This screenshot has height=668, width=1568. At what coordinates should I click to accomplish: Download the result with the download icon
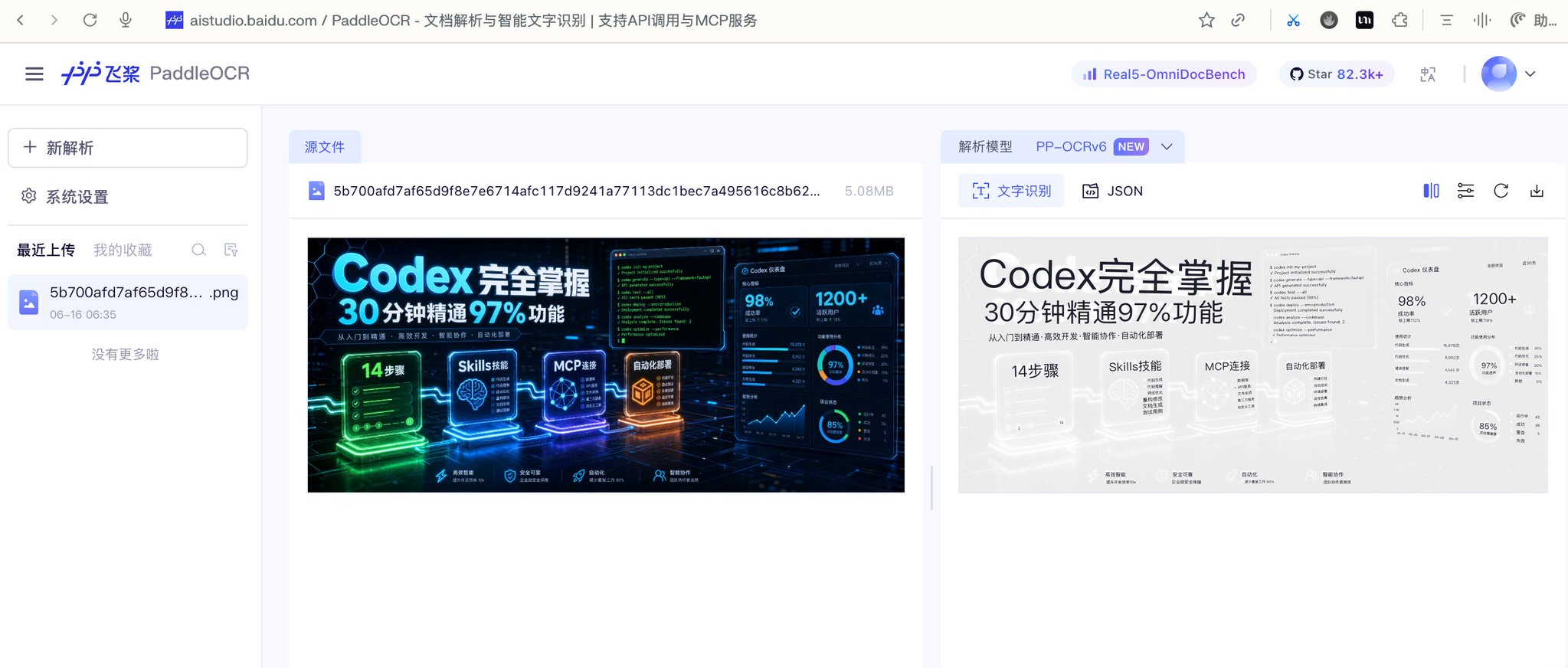coord(1537,191)
